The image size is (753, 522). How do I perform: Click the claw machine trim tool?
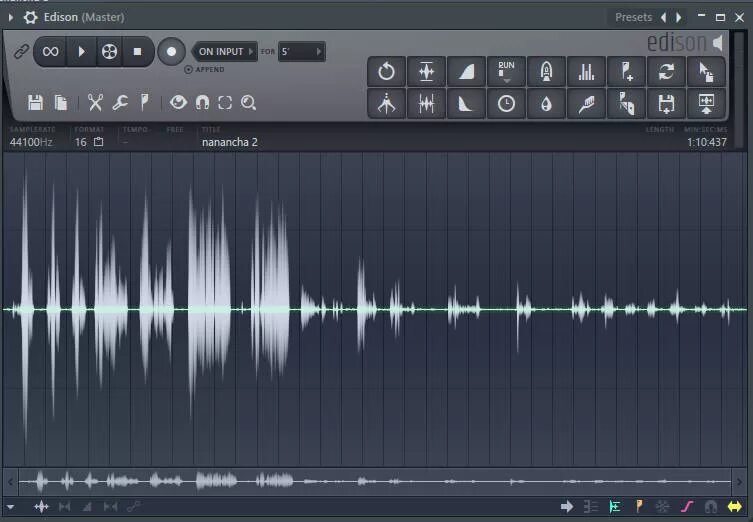(x=387, y=103)
